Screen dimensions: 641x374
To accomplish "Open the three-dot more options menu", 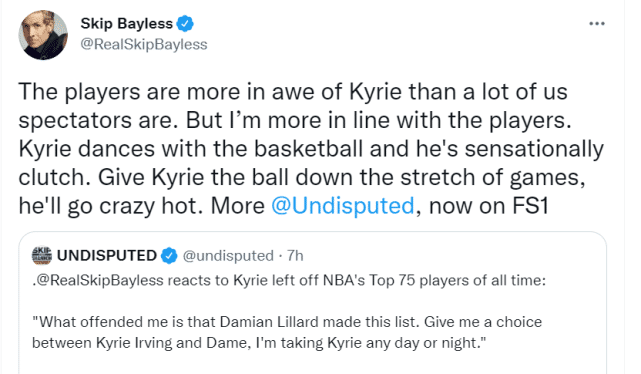I will tap(597, 24).
